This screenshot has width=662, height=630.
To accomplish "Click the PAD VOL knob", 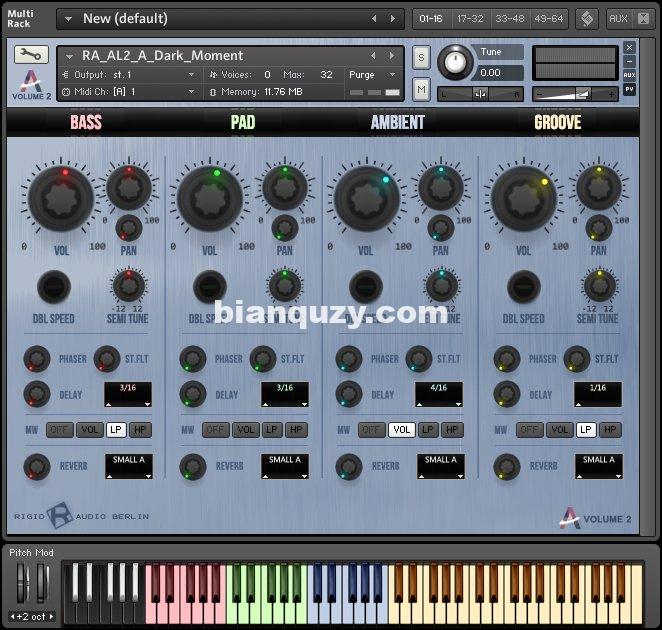I will 210,198.
